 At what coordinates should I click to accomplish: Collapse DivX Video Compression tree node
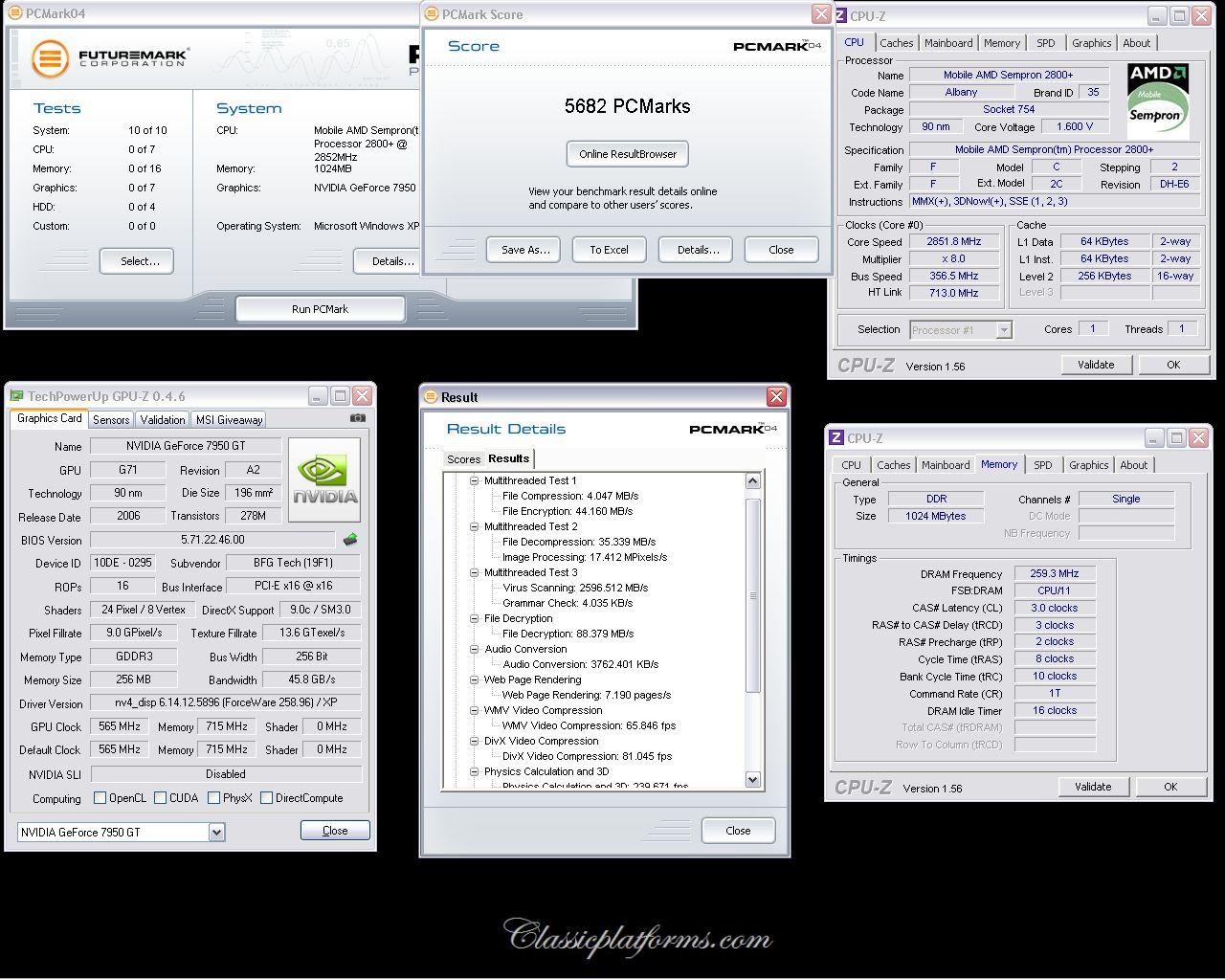click(x=474, y=741)
